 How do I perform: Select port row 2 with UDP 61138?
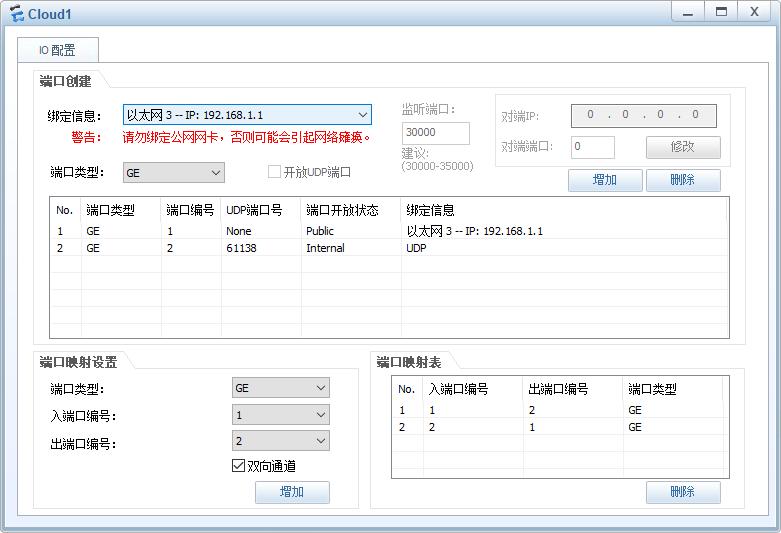coord(389,248)
